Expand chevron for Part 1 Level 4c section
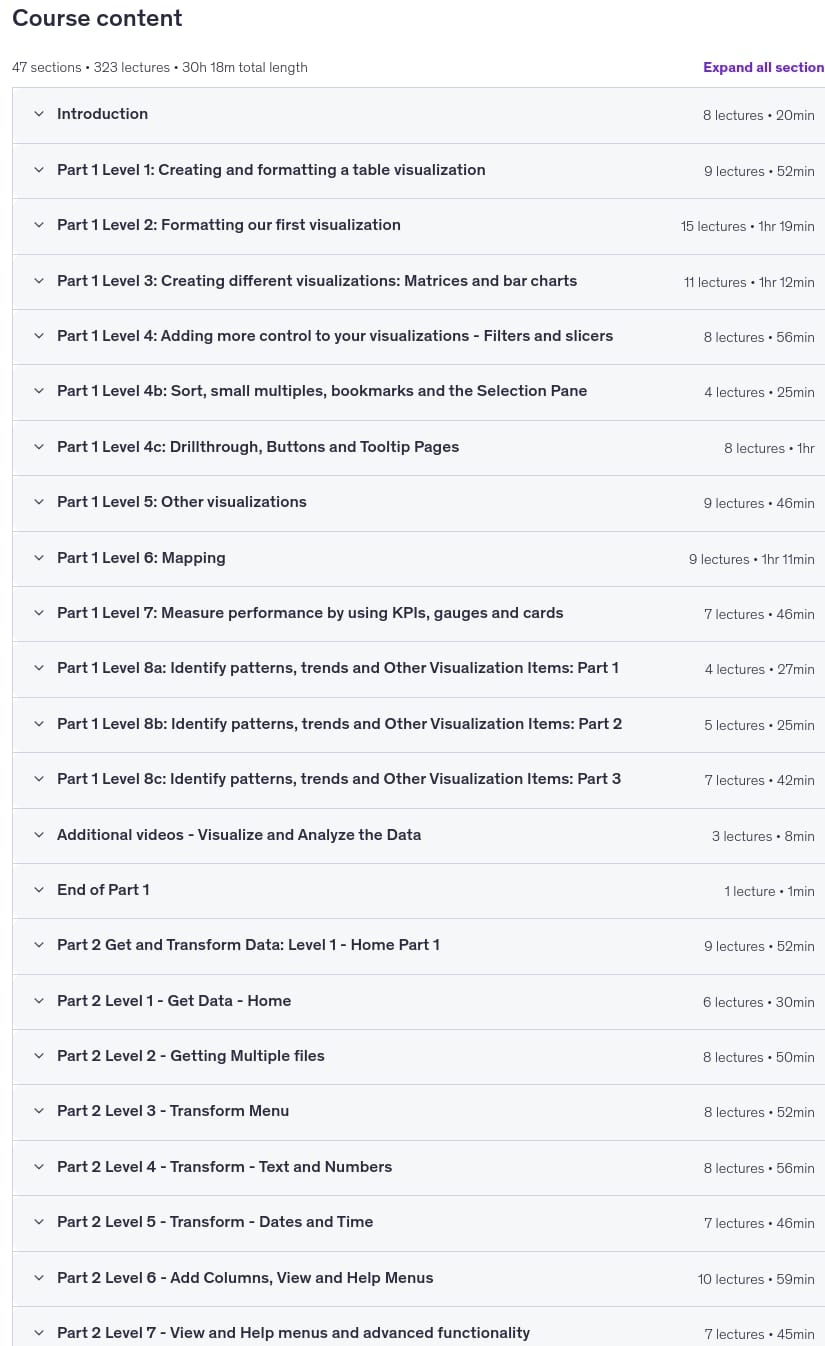The height and width of the screenshot is (1346, 825). pyautogui.click(x=39, y=447)
